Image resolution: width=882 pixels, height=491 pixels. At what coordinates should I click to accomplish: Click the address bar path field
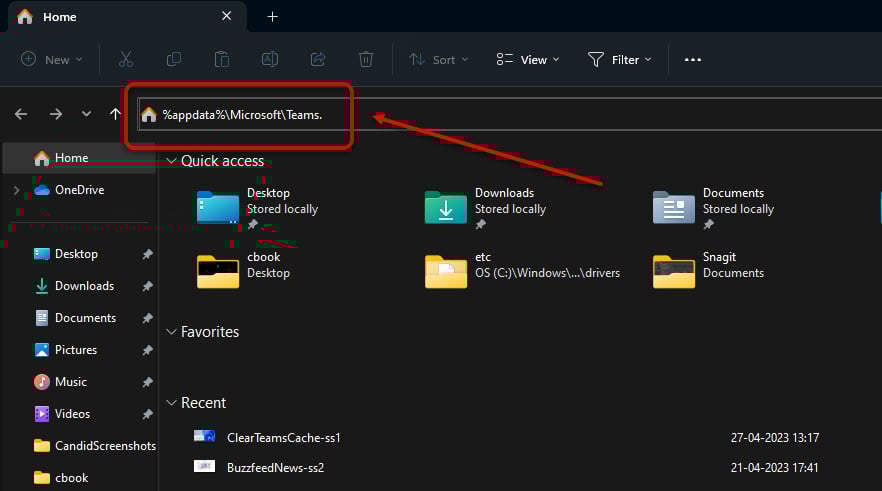click(x=509, y=115)
